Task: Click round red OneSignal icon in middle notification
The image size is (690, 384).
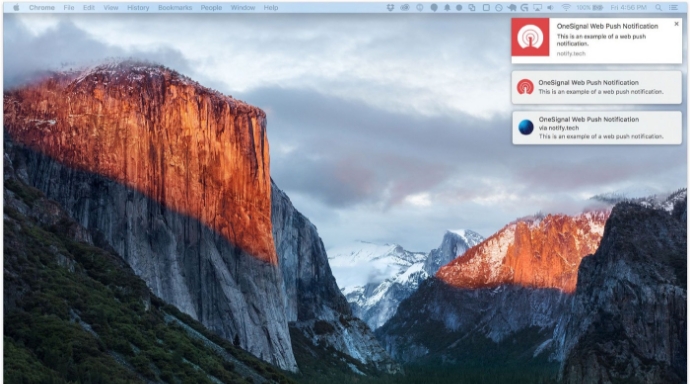Action: click(x=525, y=87)
